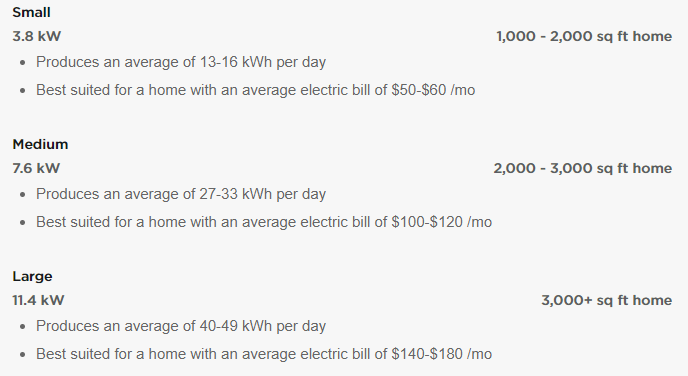
Task: Select the 3.8 kW label
Action: 36,36
